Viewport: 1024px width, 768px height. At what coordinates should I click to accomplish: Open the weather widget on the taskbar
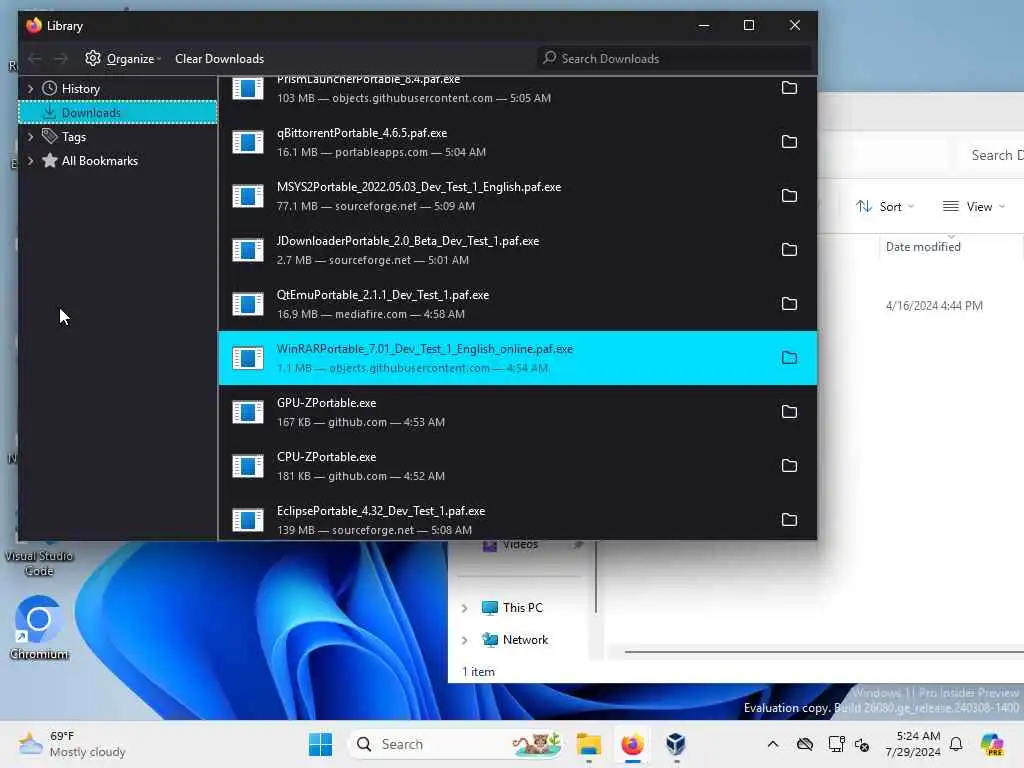tap(72, 744)
